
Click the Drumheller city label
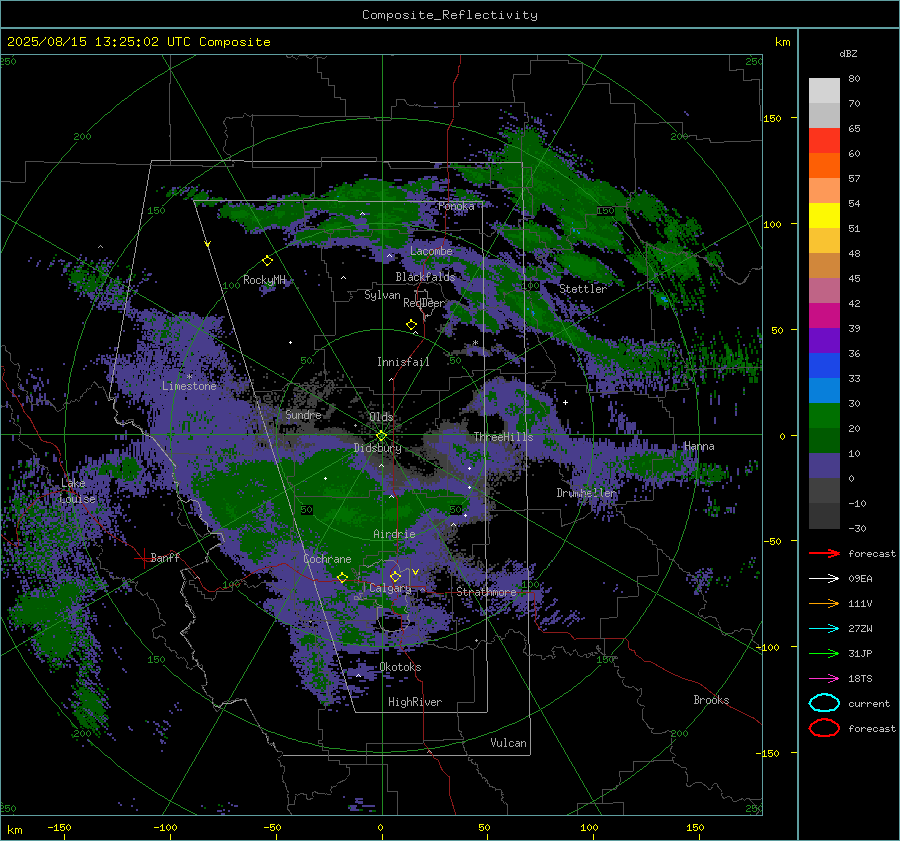[586, 493]
